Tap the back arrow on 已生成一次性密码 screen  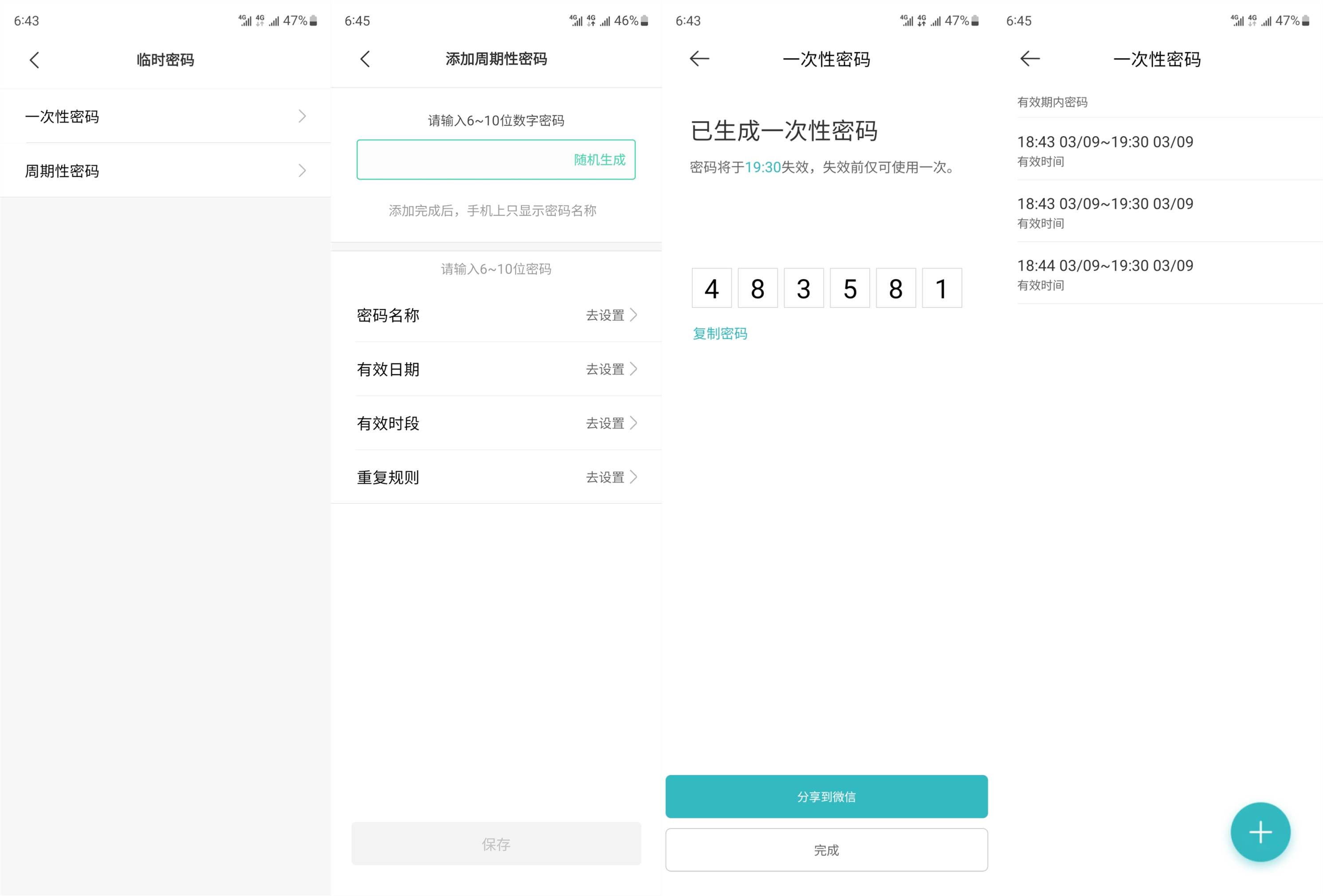699,59
